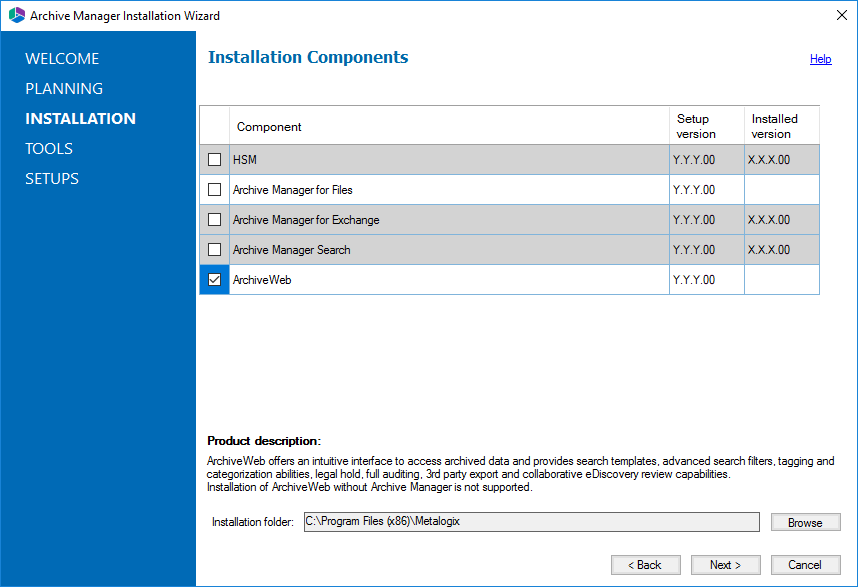The image size is (858, 587).
Task: Open the Planning section in sidebar
Action: click(x=64, y=89)
